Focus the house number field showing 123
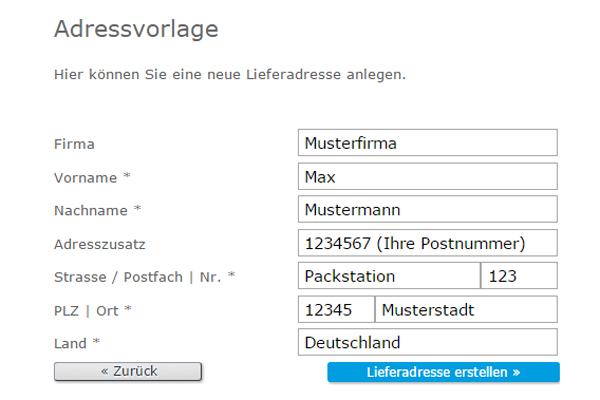This screenshot has height=400, width=600. (x=519, y=276)
